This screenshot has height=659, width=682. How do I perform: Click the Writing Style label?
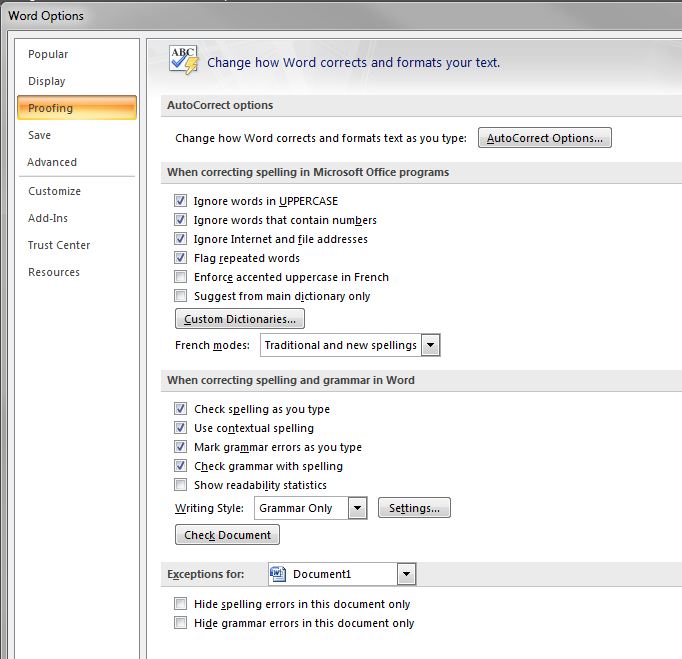[209, 508]
